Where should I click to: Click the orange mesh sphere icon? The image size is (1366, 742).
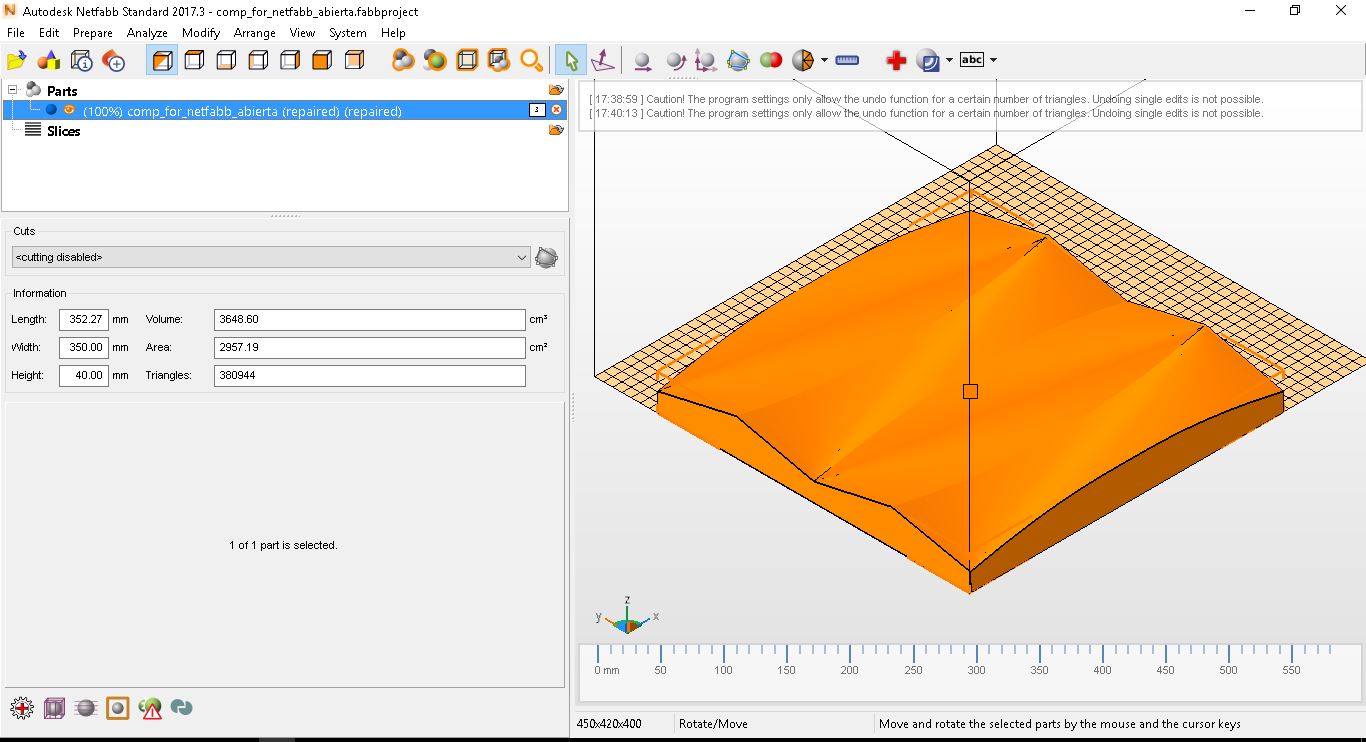pyautogui.click(x=803, y=61)
